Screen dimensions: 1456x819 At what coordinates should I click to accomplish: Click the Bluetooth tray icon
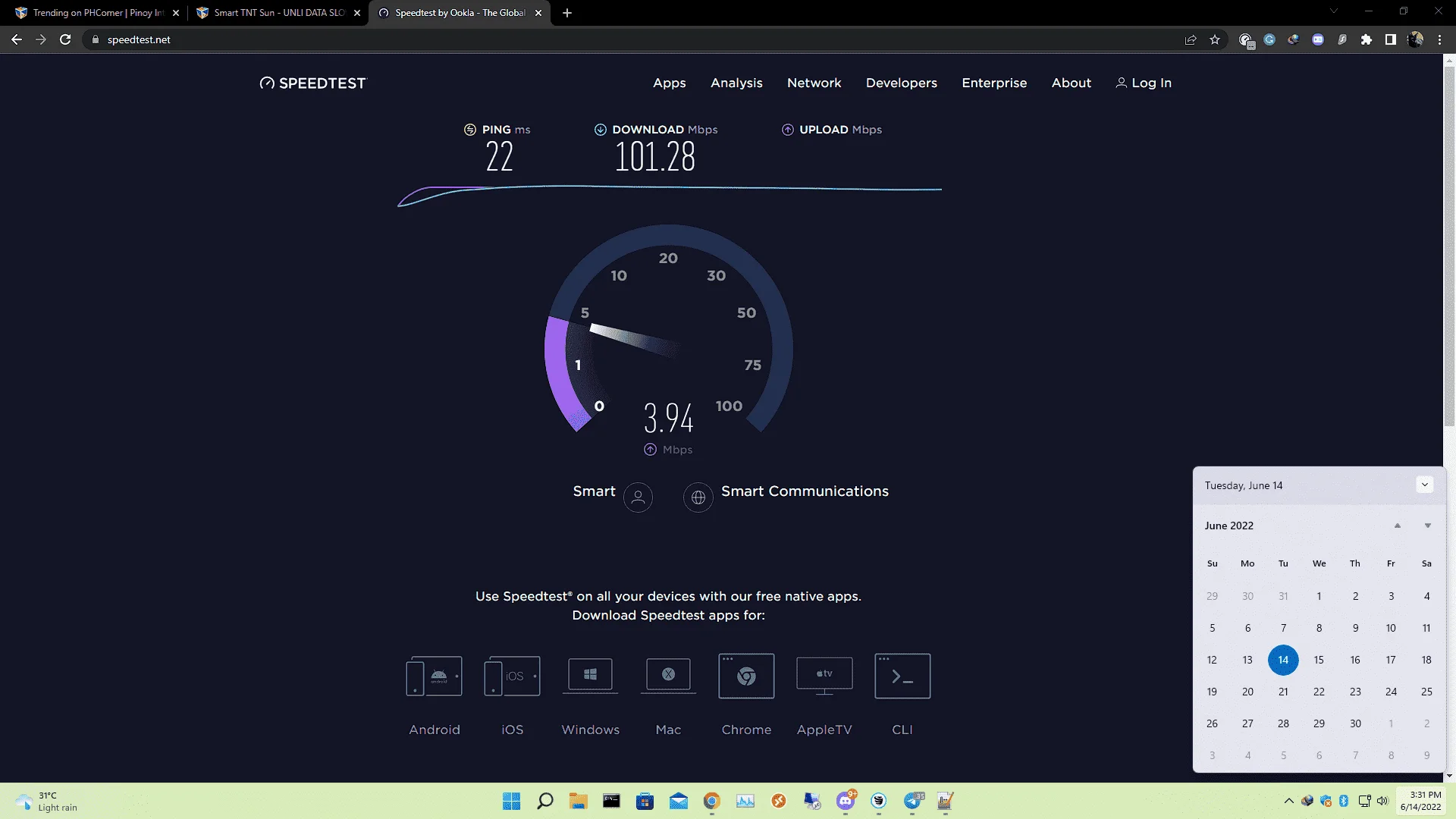[1344, 801]
